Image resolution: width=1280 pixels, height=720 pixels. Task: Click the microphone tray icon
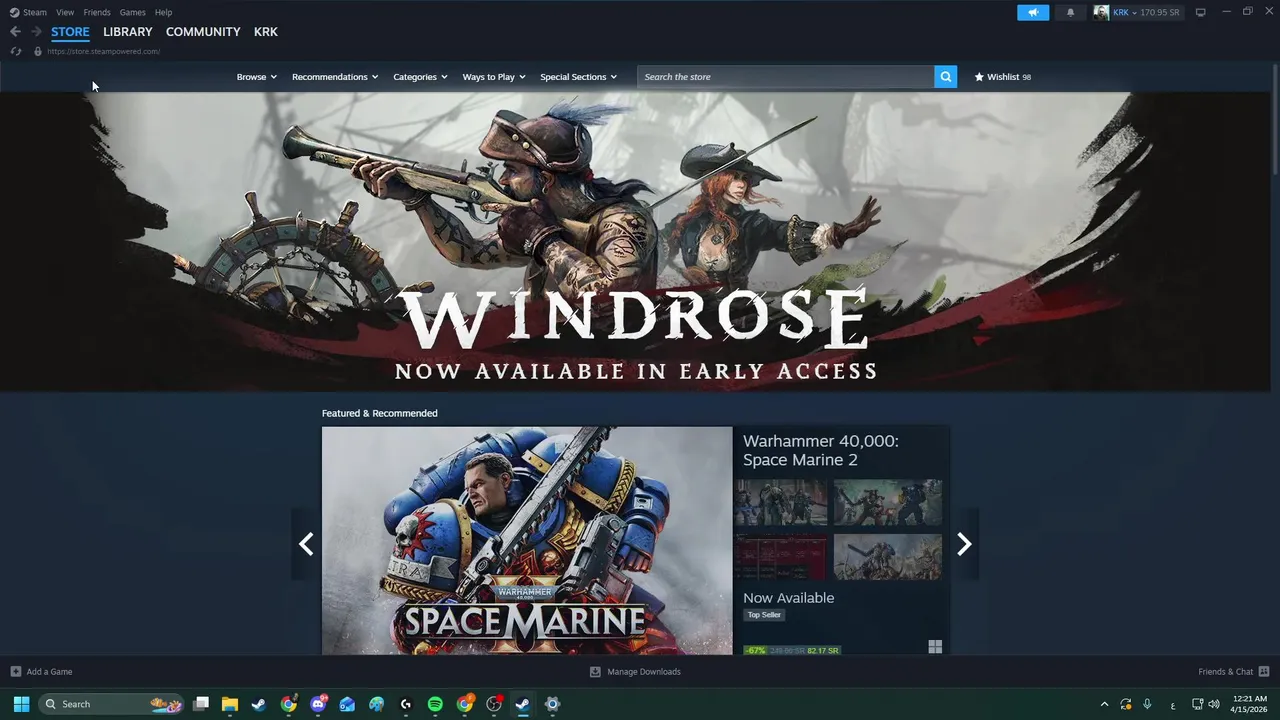[1147, 704]
